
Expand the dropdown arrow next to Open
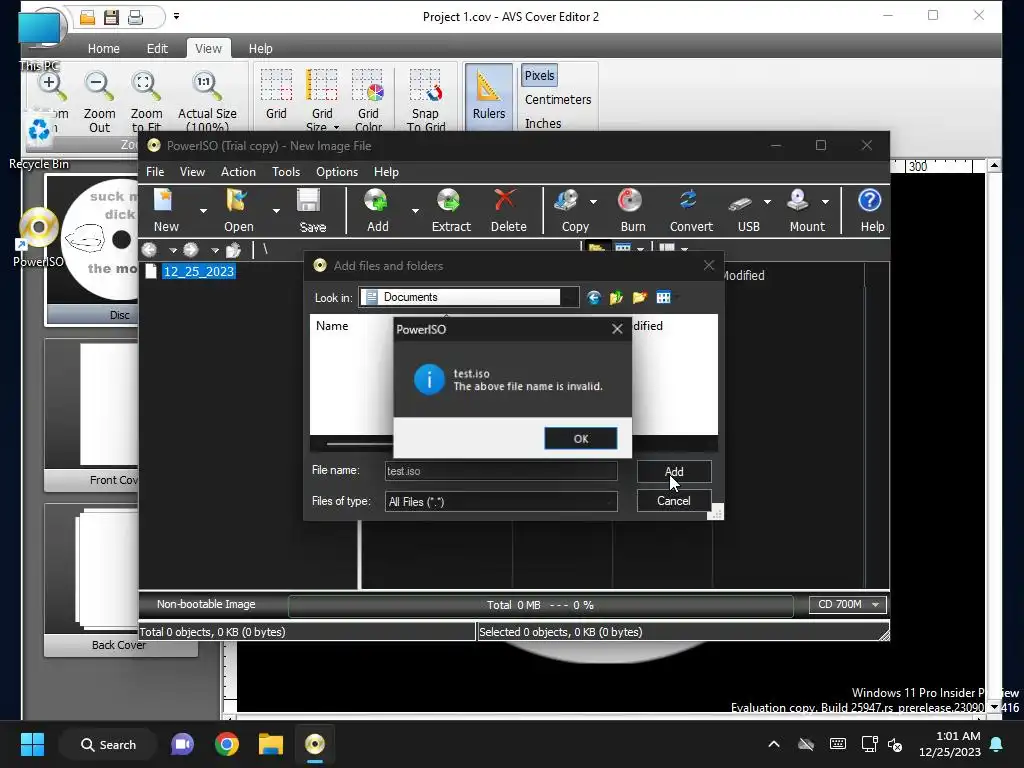tap(276, 210)
